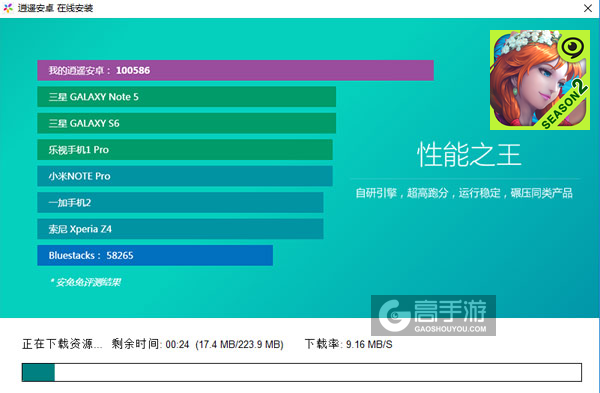This screenshot has height=393, width=600.
Task: Select the 索尼 Xperia Z4 bar
Action: click(x=180, y=229)
